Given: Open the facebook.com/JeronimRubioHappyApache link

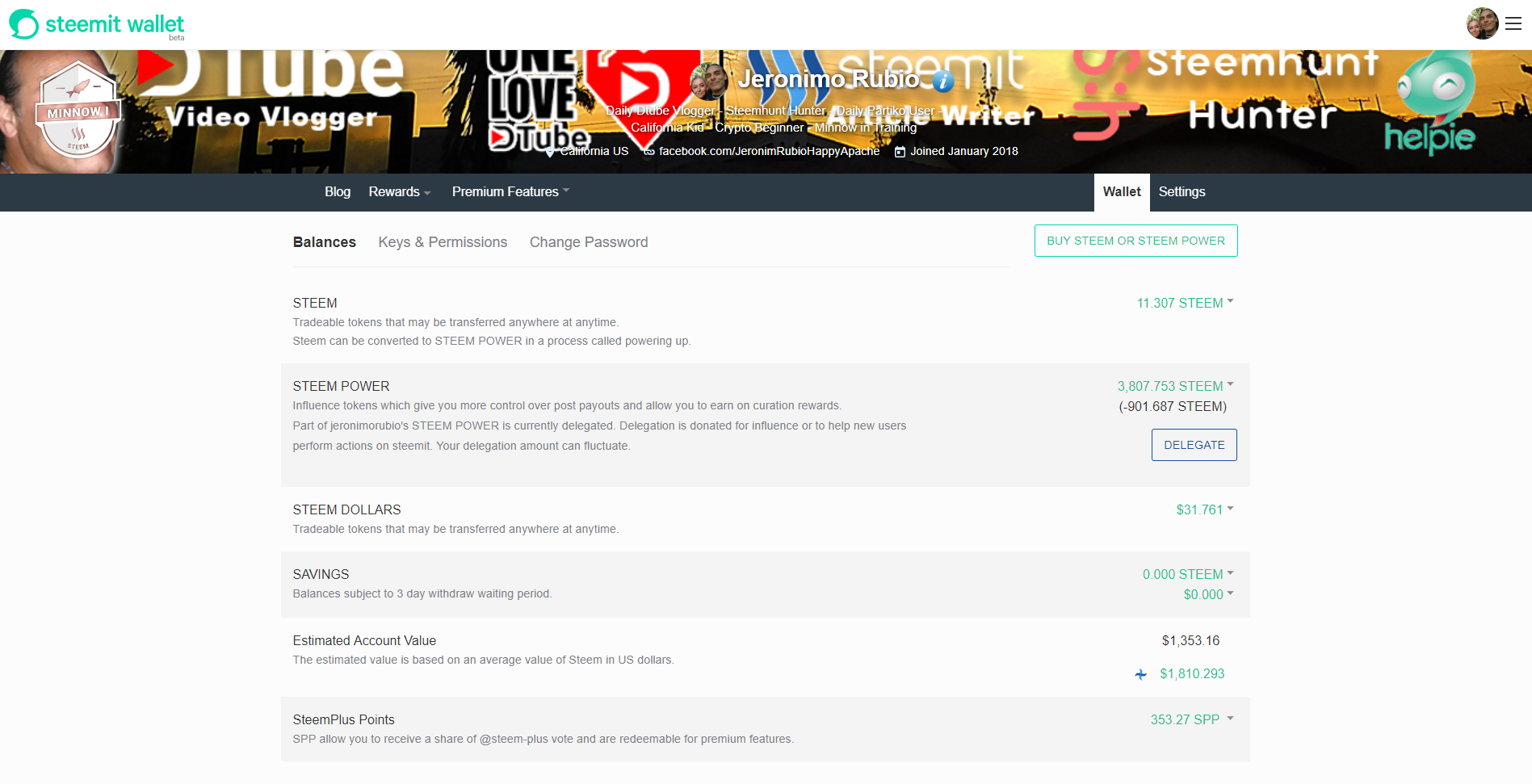Looking at the screenshot, I should [x=769, y=152].
